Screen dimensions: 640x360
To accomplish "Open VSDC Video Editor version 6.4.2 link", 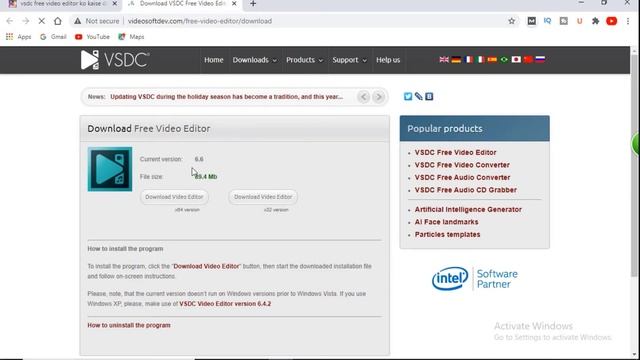I will tap(225, 304).
